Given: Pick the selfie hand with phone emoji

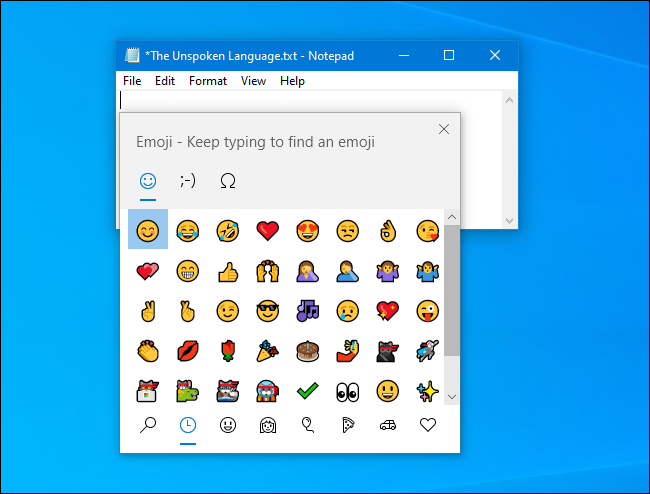Looking at the screenshot, I should coord(347,351).
